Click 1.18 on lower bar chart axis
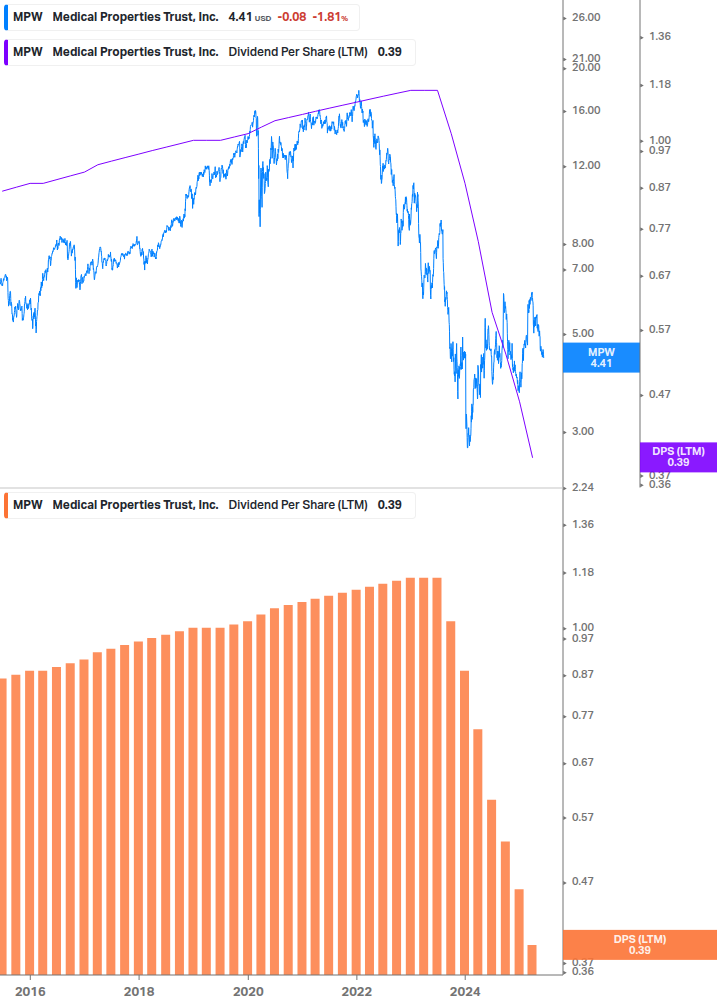 (583, 572)
